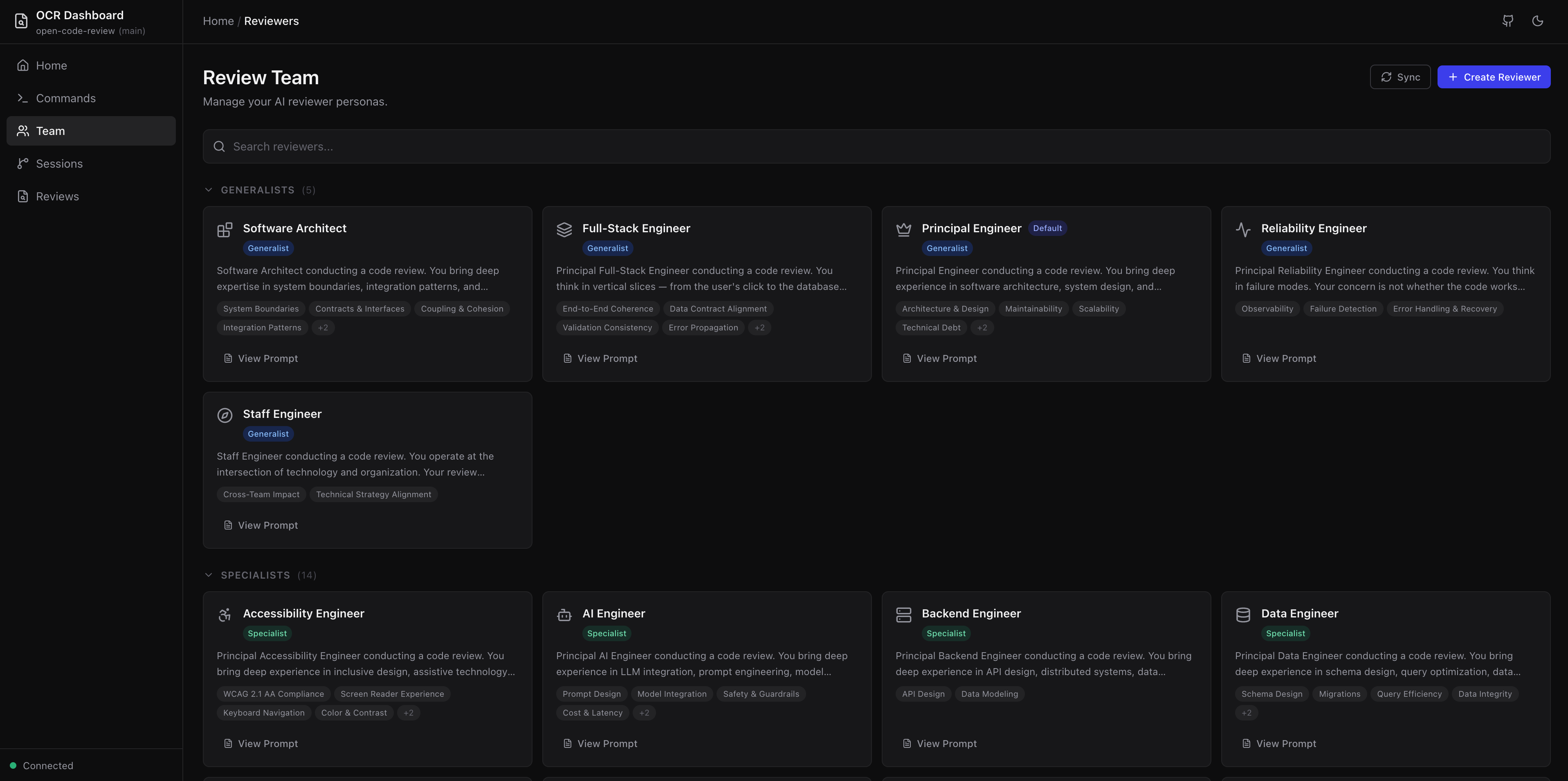Collapse the GENERALISTS section
1568x781 pixels.
tap(209, 189)
